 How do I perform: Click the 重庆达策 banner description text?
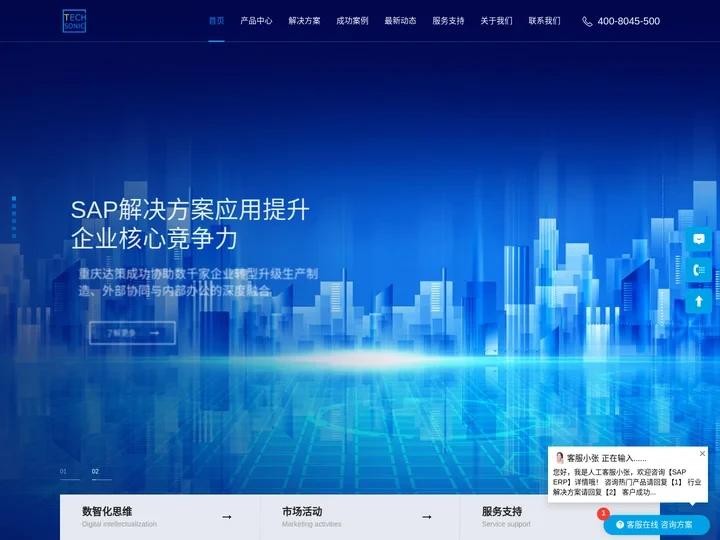click(198, 282)
